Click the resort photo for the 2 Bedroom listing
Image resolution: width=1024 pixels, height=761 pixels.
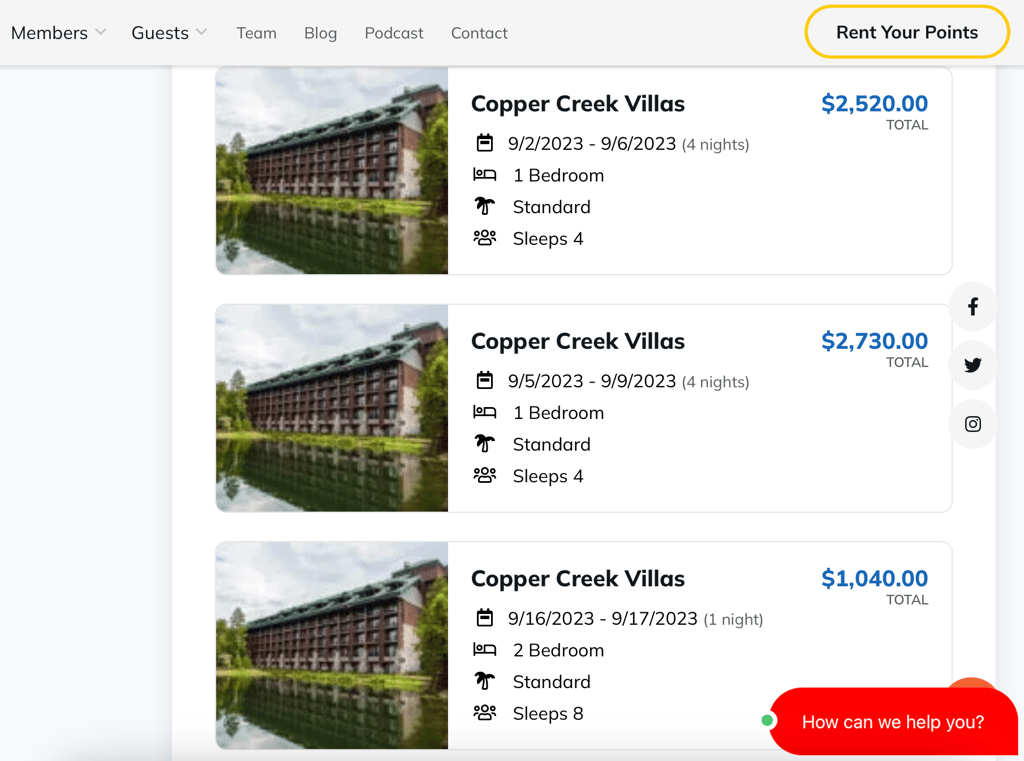(x=332, y=645)
